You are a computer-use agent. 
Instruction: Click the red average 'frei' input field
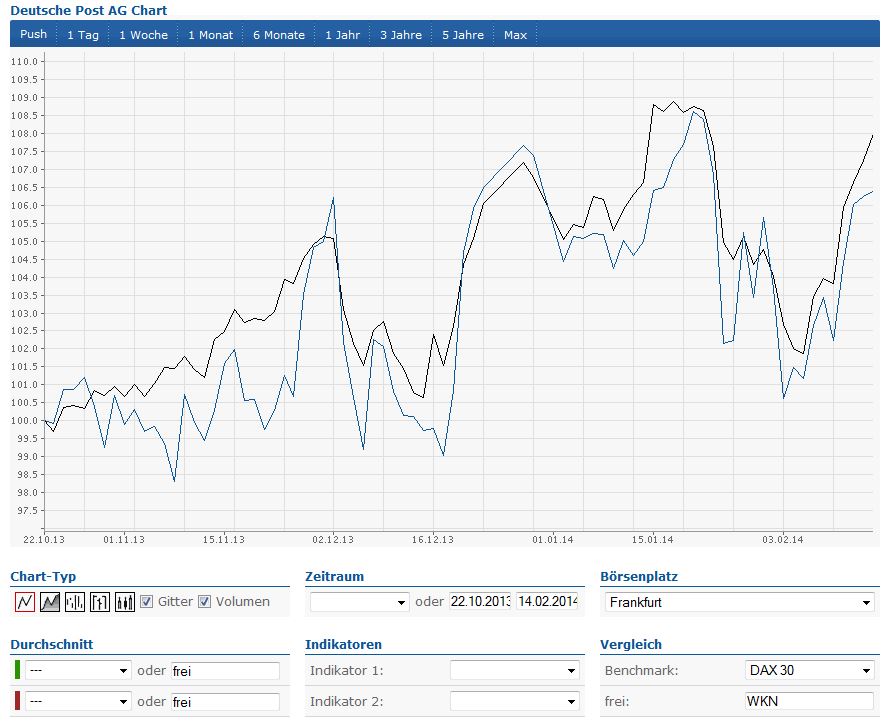225,702
